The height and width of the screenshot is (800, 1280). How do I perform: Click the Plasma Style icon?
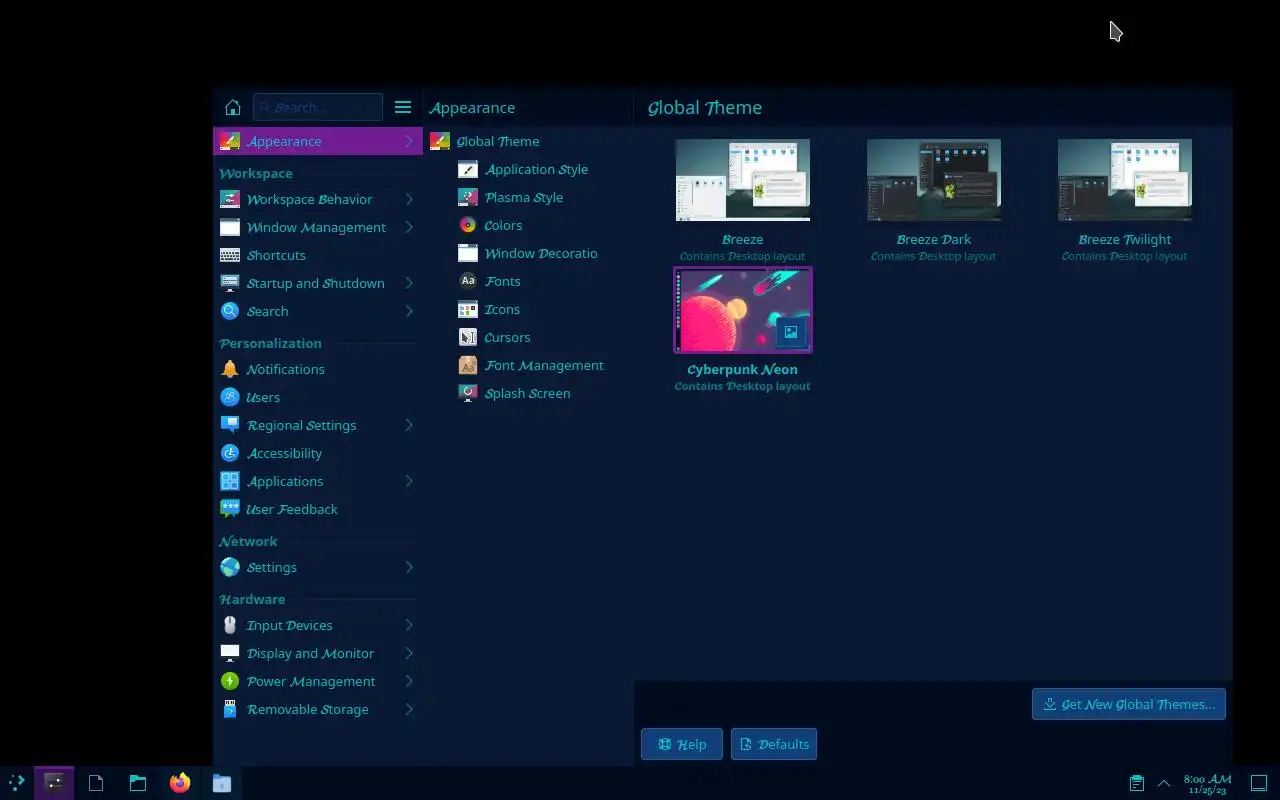click(468, 197)
